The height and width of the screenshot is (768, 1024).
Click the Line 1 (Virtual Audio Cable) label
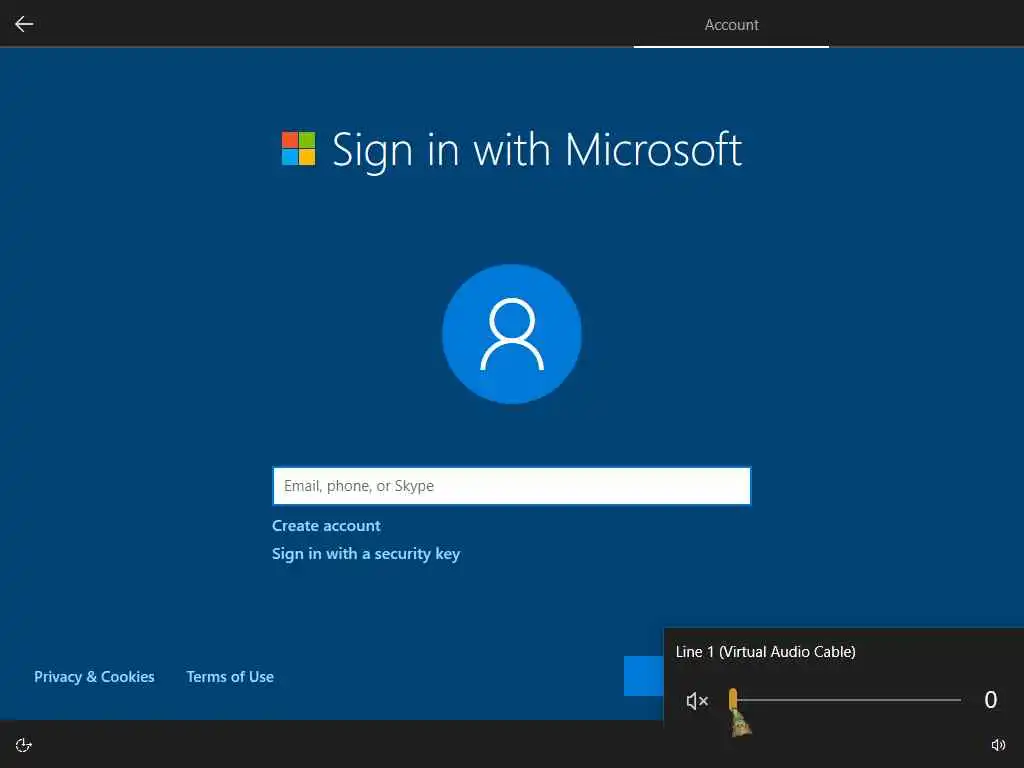click(x=765, y=652)
